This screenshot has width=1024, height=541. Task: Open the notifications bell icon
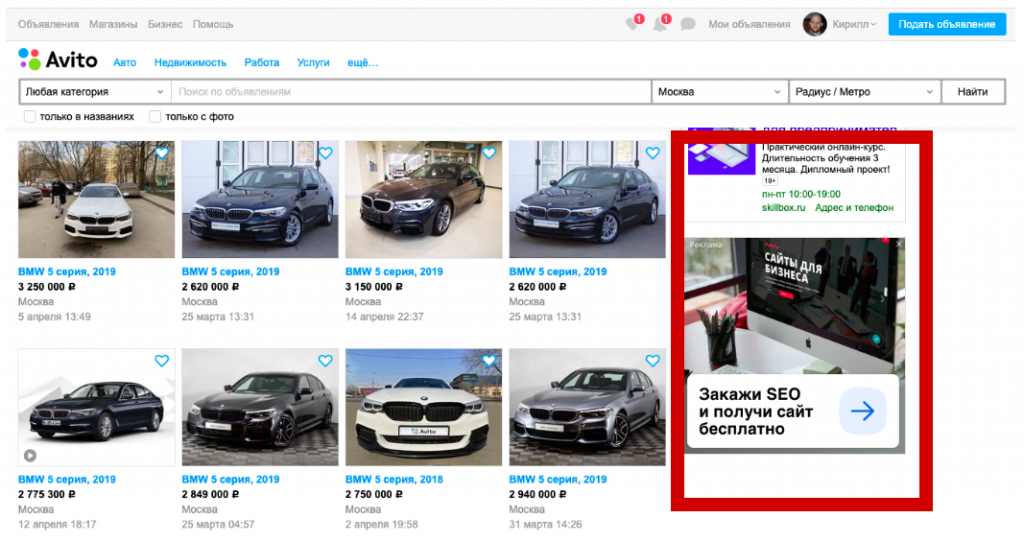click(x=660, y=25)
